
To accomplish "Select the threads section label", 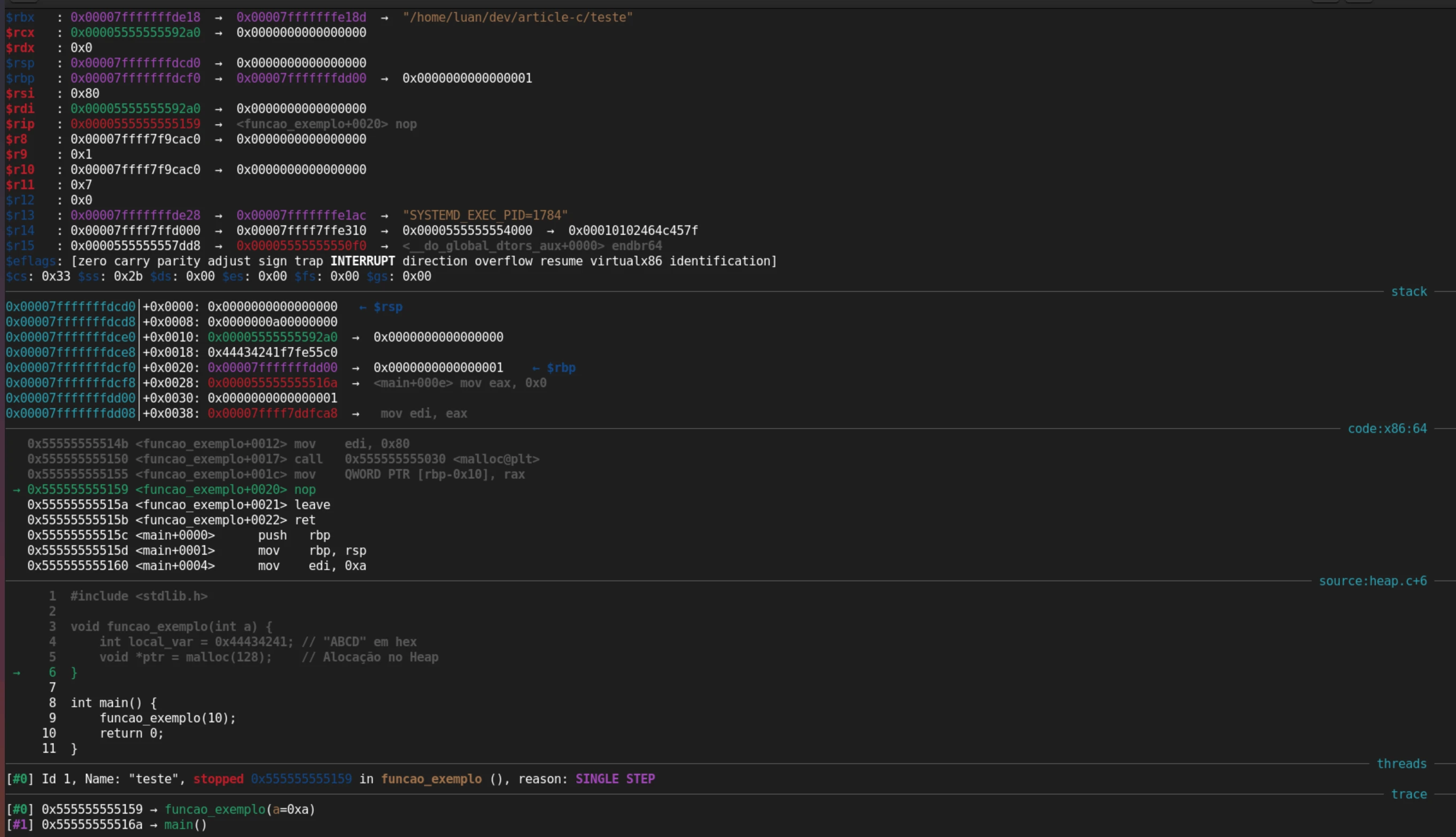I will click(x=1401, y=763).
